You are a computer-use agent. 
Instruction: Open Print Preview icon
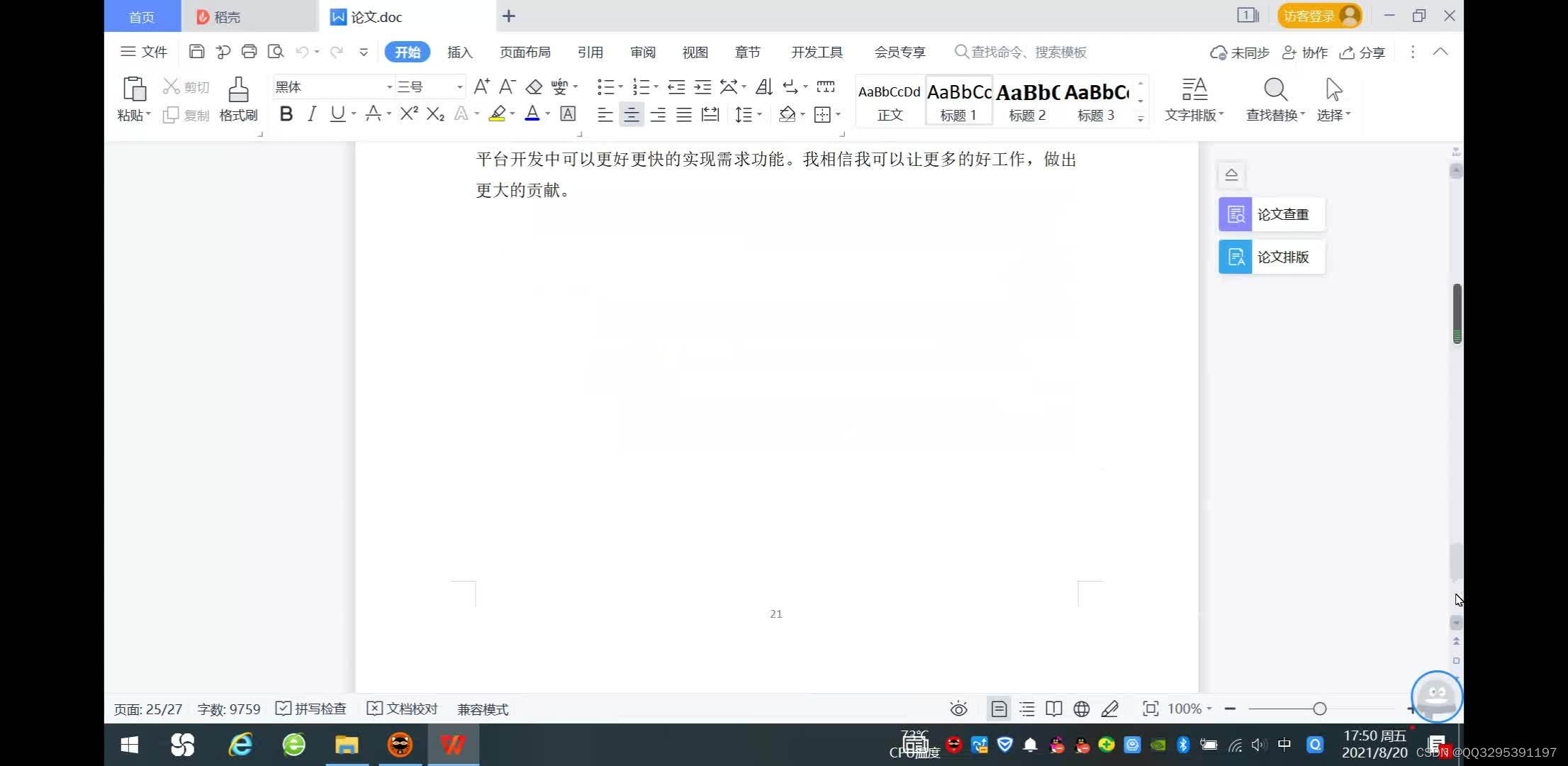[x=275, y=52]
